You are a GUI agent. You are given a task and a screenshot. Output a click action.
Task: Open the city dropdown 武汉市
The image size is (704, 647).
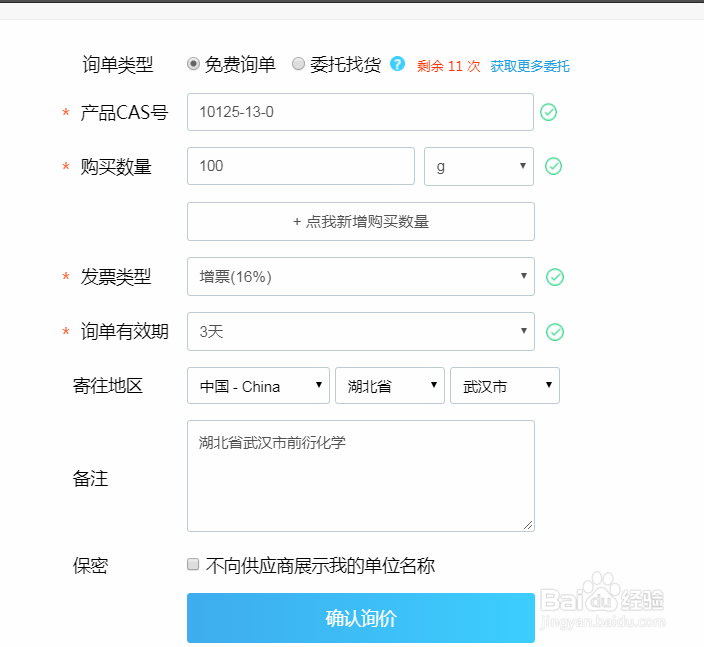point(505,386)
